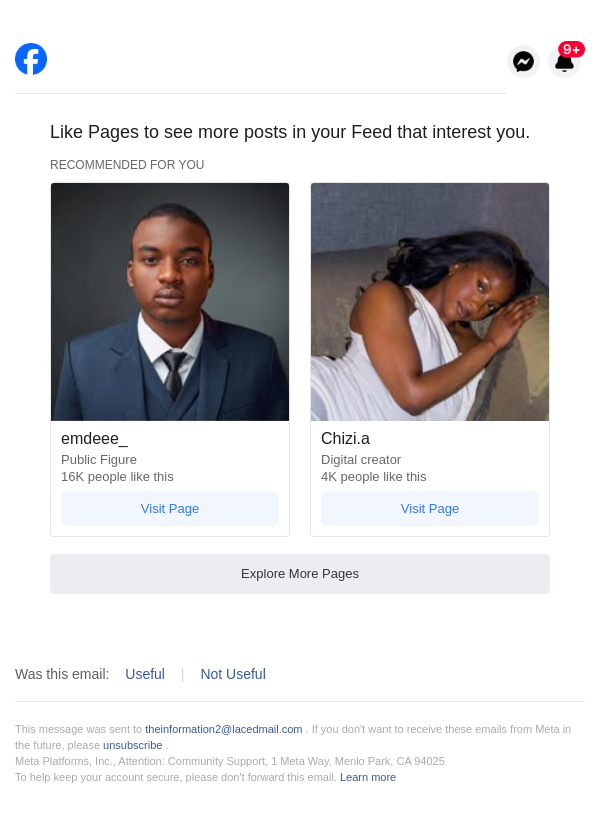This screenshot has height=823, width=600.
Task: Visit Page for Chizi.a
Action: (430, 508)
